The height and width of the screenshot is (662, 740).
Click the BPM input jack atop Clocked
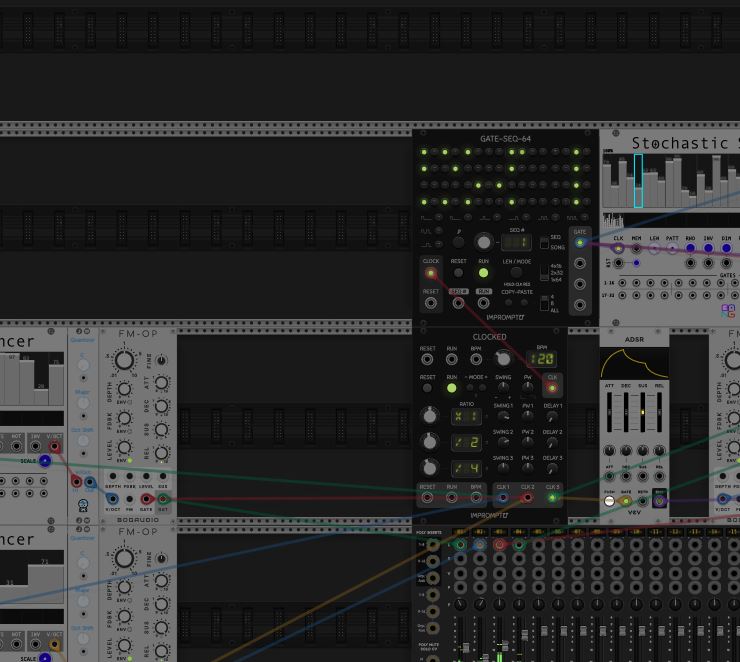476,360
